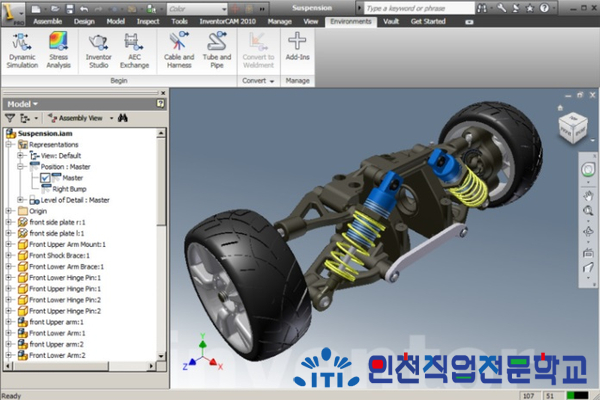
Task: Save the document using the disk icon
Action: 69,8
